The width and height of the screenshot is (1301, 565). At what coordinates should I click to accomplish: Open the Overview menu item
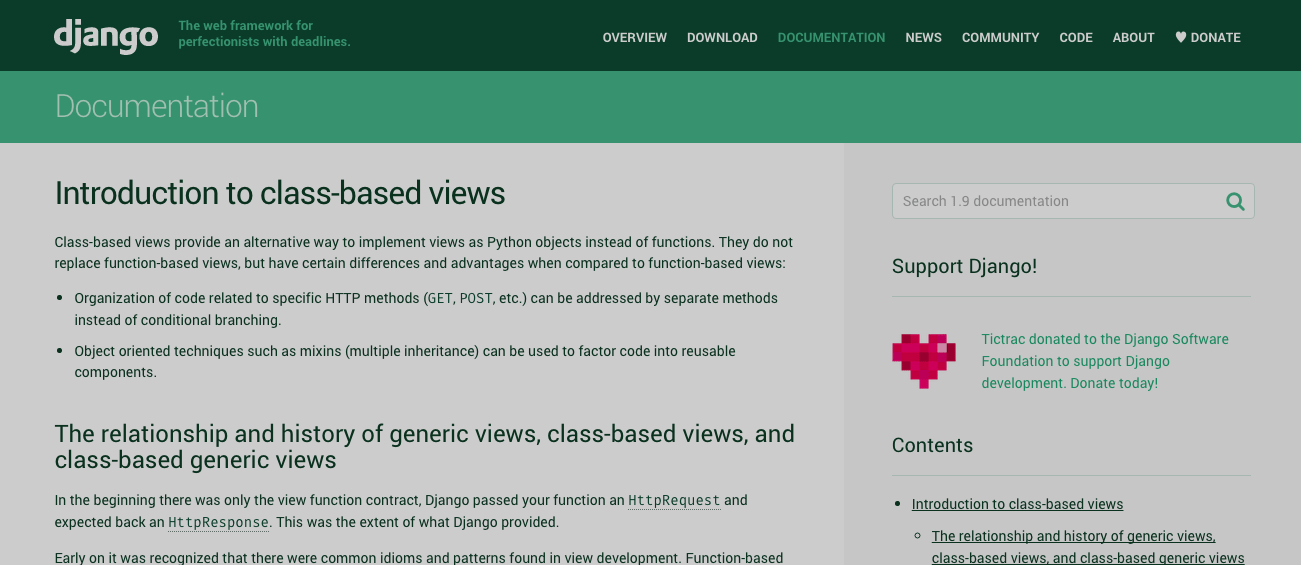(634, 37)
